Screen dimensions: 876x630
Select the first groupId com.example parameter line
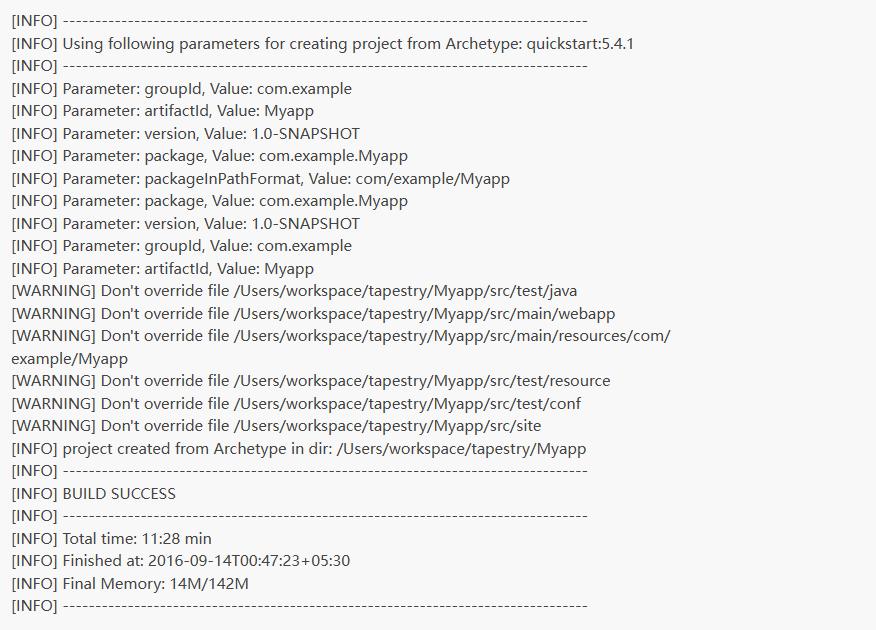click(x=182, y=89)
